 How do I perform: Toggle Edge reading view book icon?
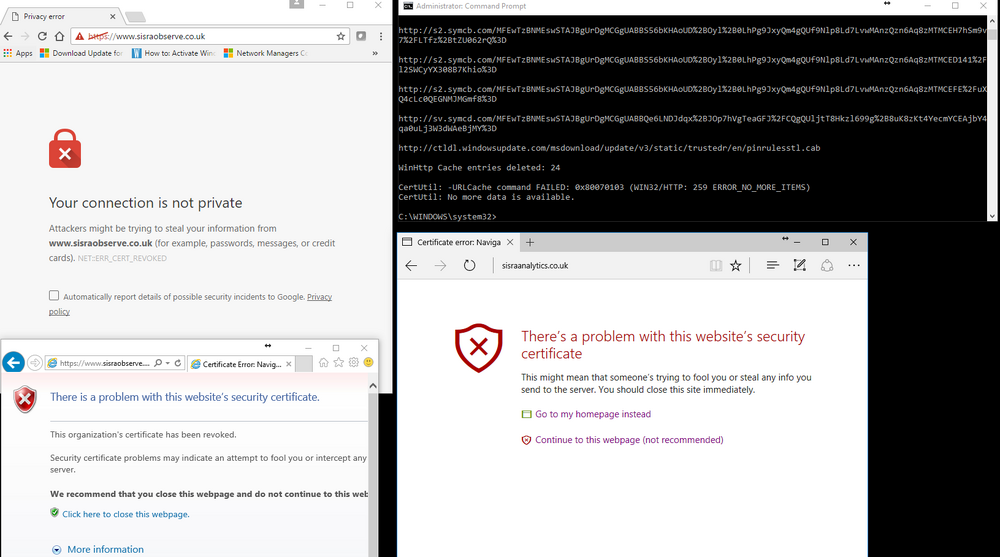pyautogui.click(x=716, y=265)
